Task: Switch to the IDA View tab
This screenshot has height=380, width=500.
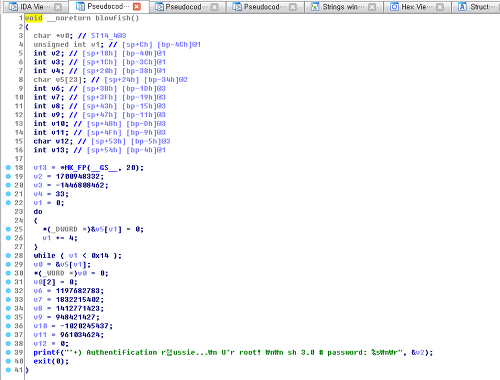Action: (35, 7)
